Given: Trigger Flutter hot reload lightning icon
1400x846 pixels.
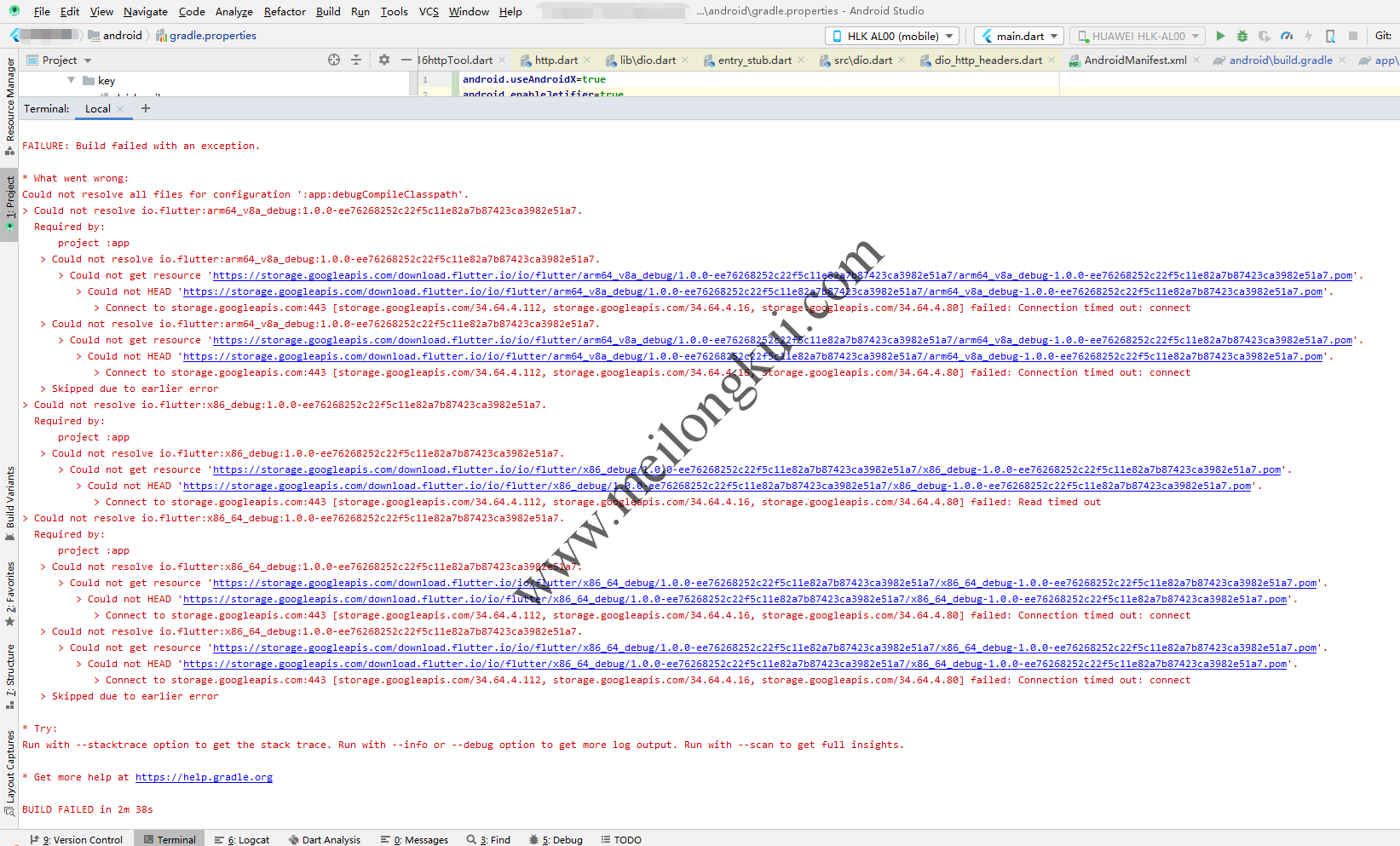Looking at the screenshot, I should click(1308, 36).
